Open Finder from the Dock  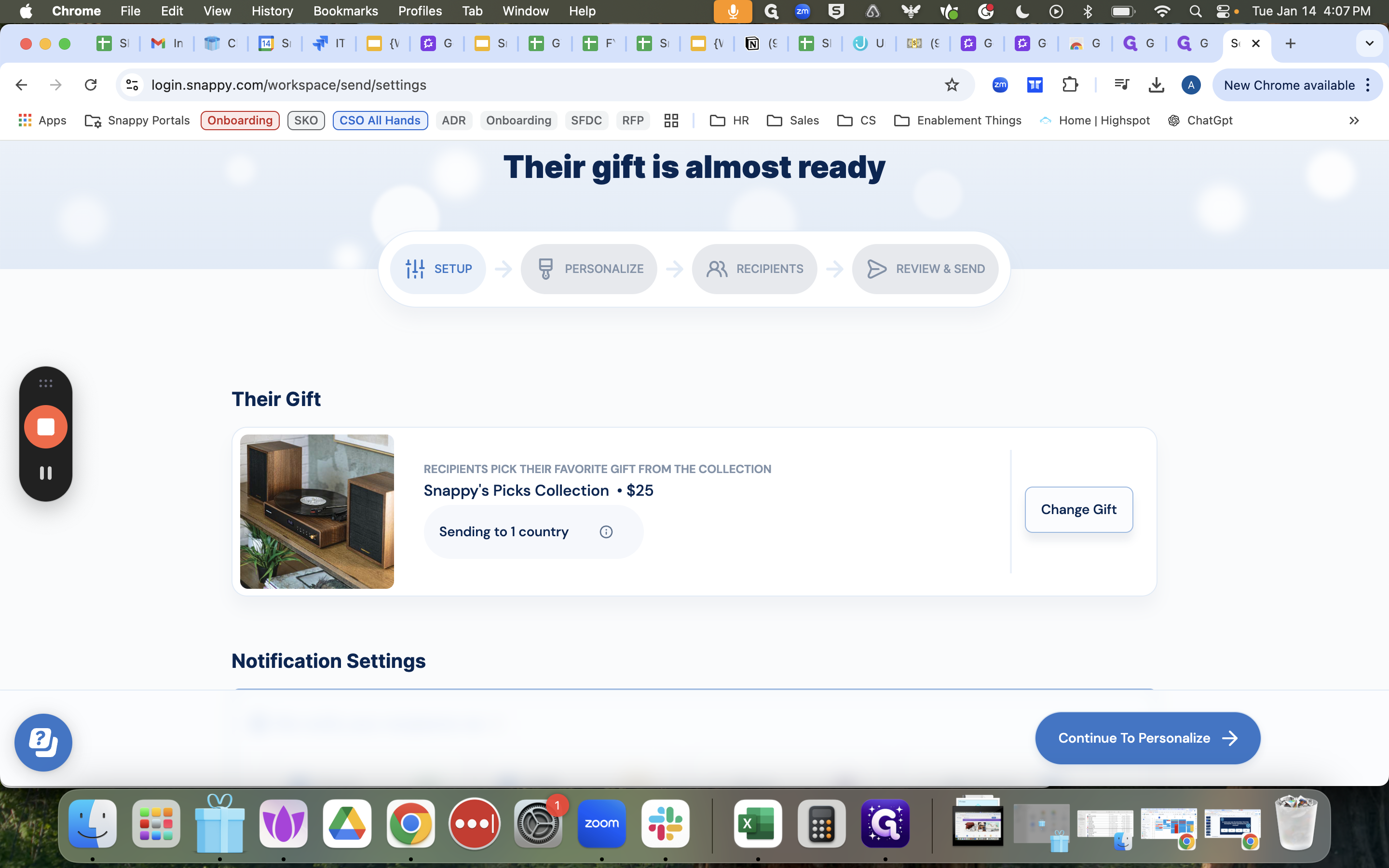(93, 823)
